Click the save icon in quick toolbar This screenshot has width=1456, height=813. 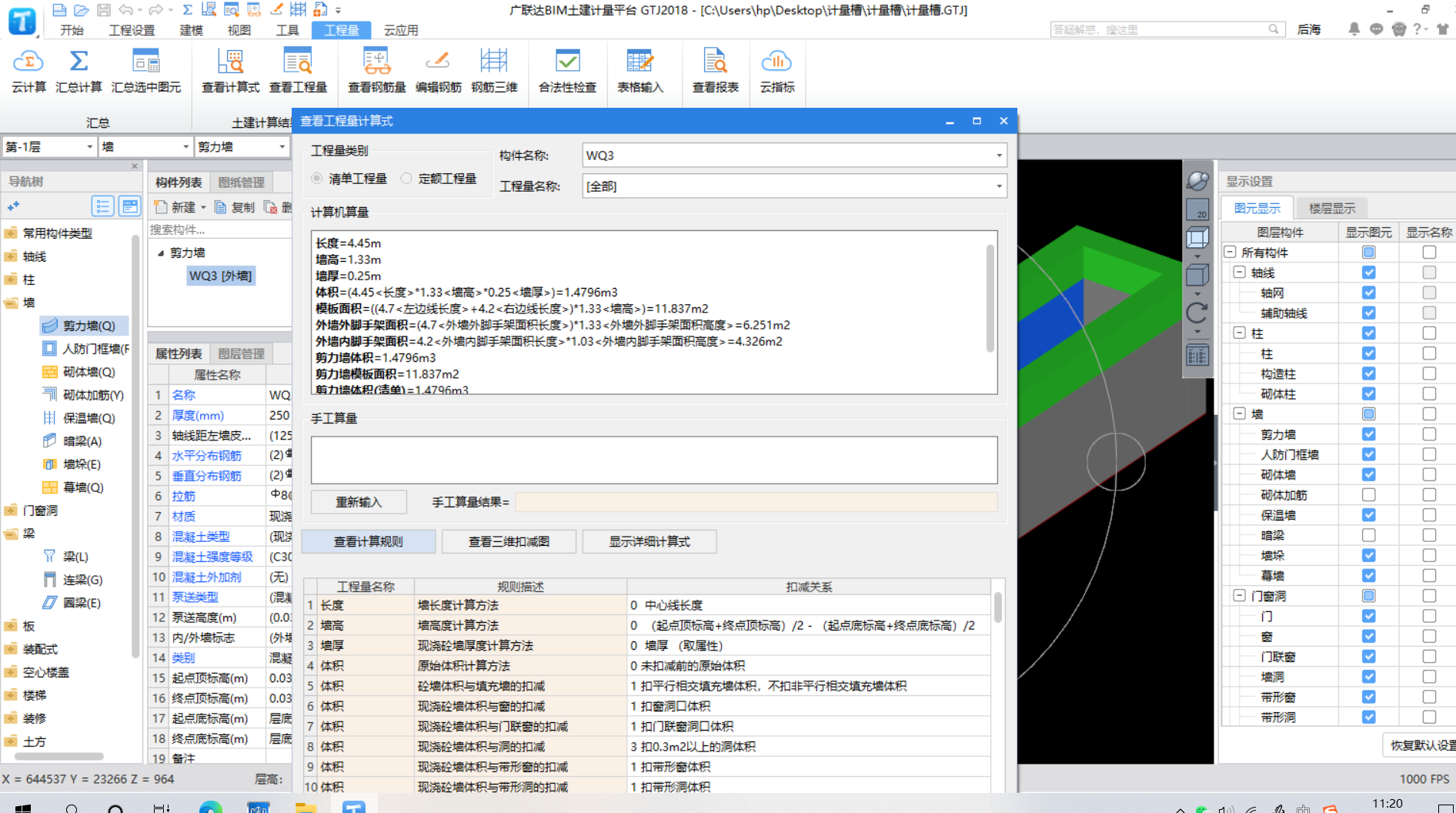(104, 10)
